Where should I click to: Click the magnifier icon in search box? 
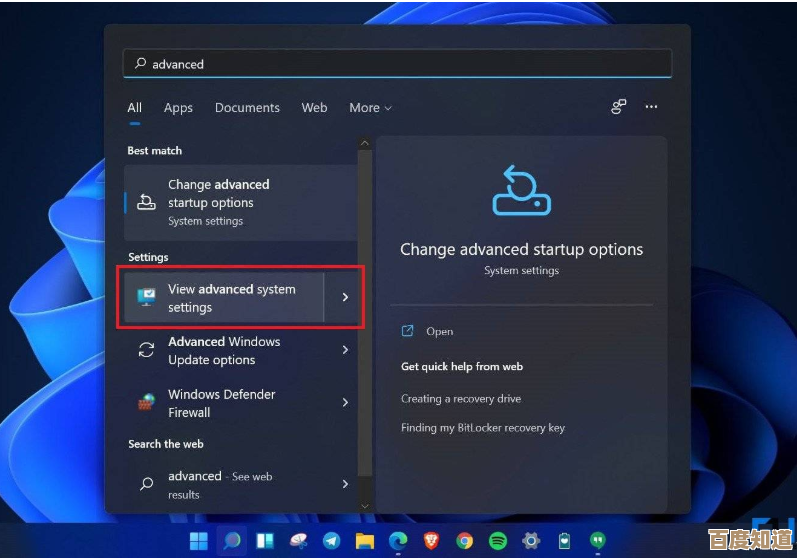pos(140,63)
